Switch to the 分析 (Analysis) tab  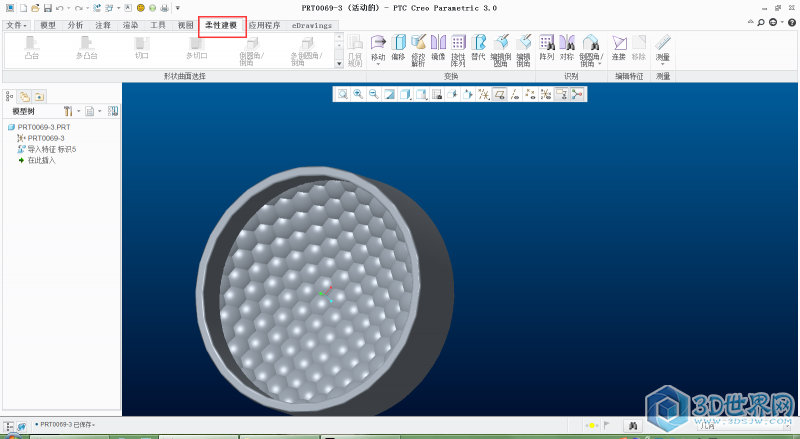pyautogui.click(x=76, y=25)
